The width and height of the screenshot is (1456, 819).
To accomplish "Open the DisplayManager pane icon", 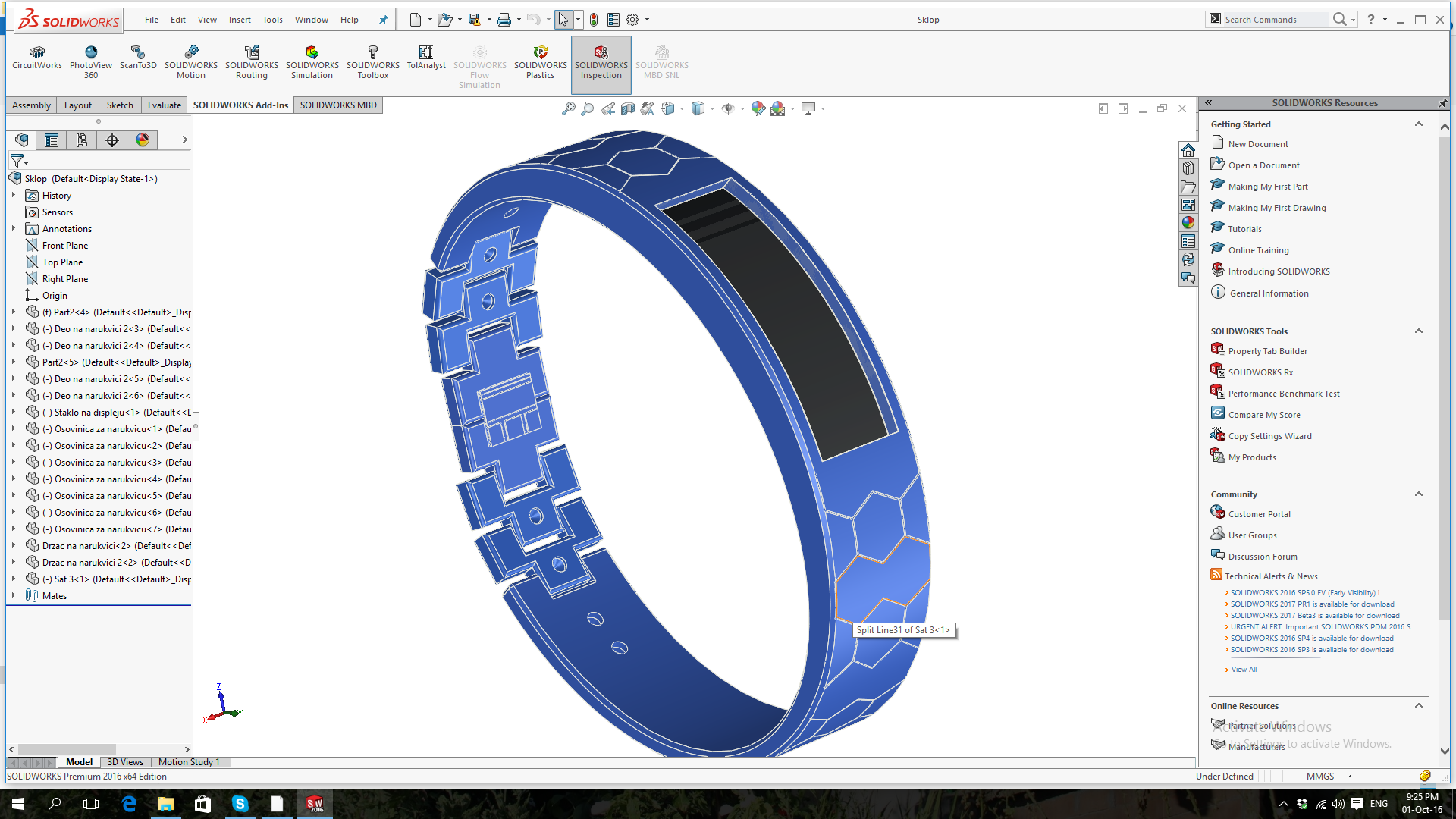I will coord(143,140).
